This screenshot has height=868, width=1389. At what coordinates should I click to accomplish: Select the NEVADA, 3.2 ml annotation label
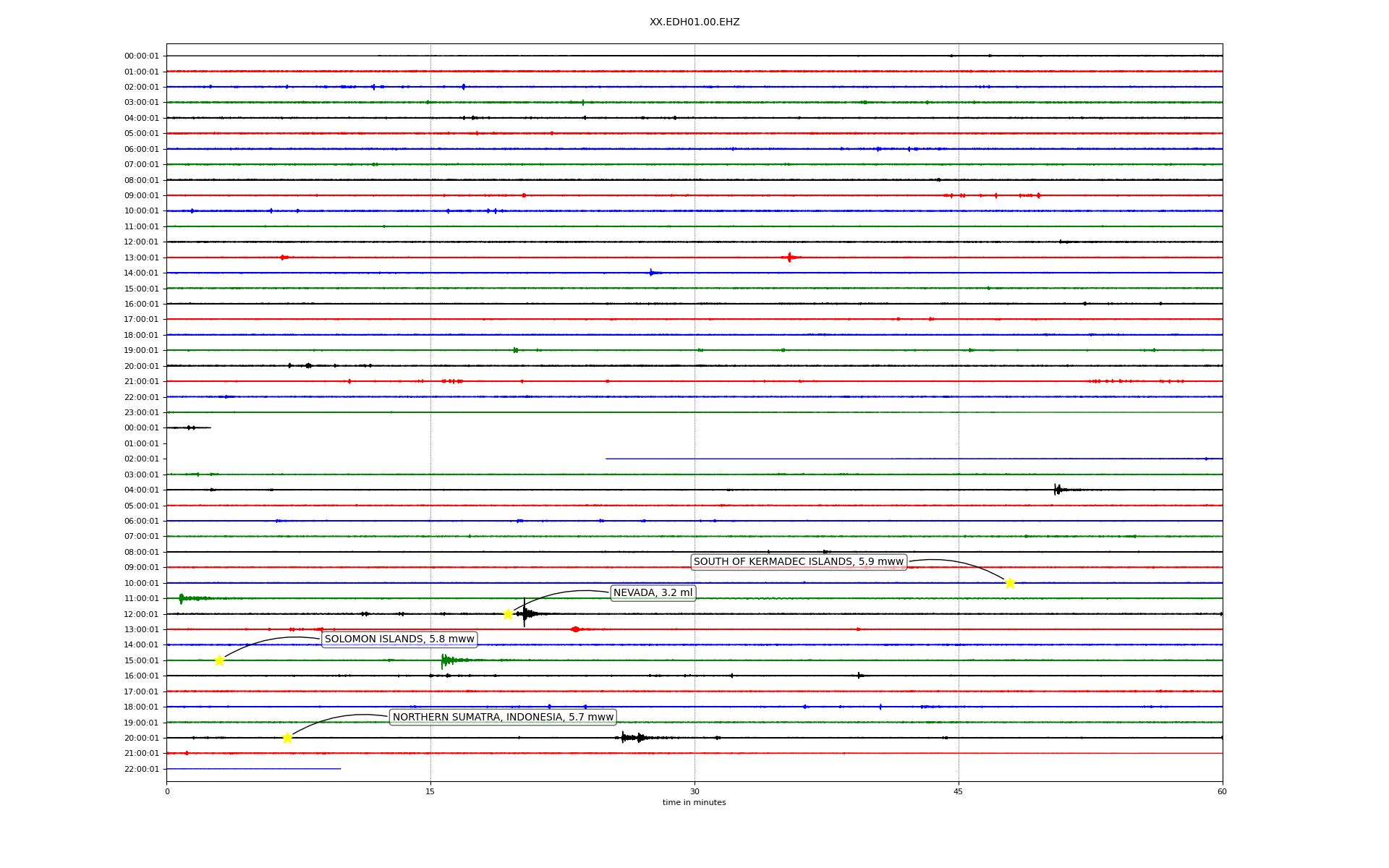click(653, 593)
